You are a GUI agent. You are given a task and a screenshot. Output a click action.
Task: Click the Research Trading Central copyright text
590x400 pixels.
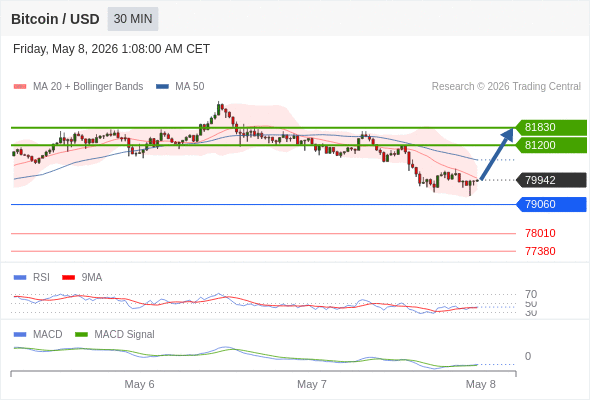506,87
